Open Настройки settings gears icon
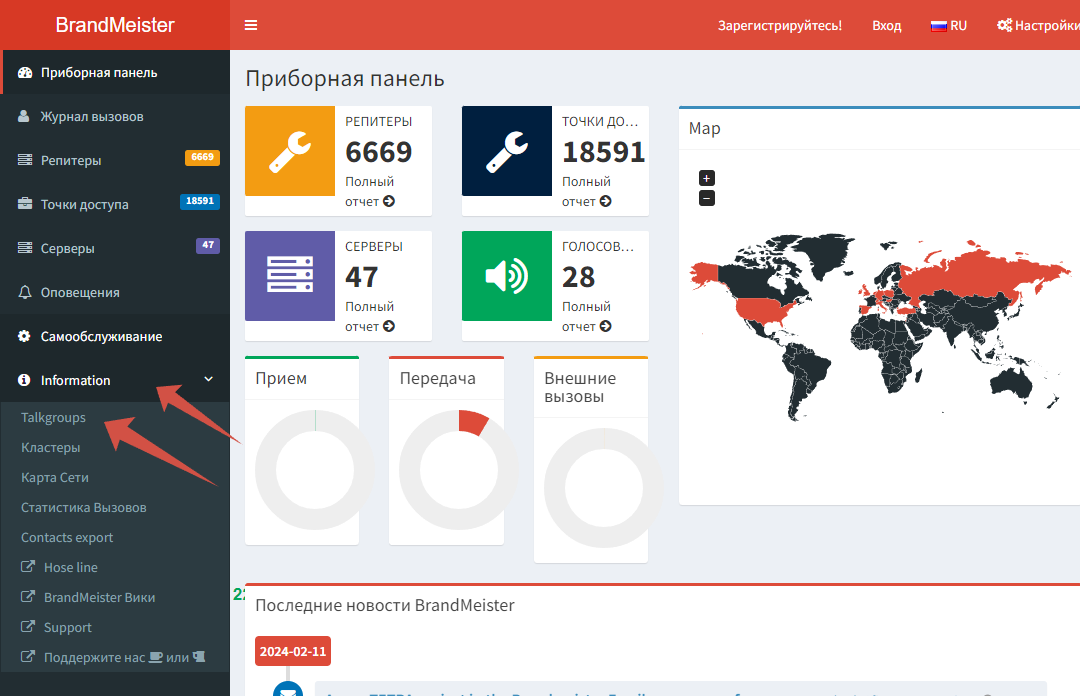Screen dimensions: 1080x696 point(1004,25)
